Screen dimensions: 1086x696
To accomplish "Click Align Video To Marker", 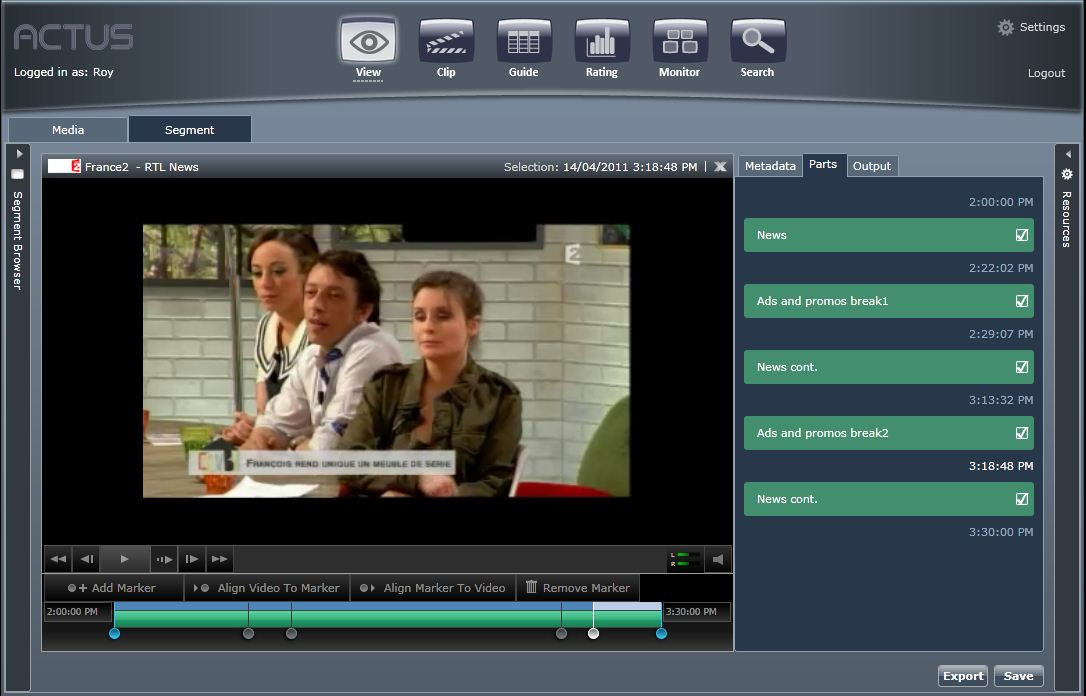I will point(267,588).
